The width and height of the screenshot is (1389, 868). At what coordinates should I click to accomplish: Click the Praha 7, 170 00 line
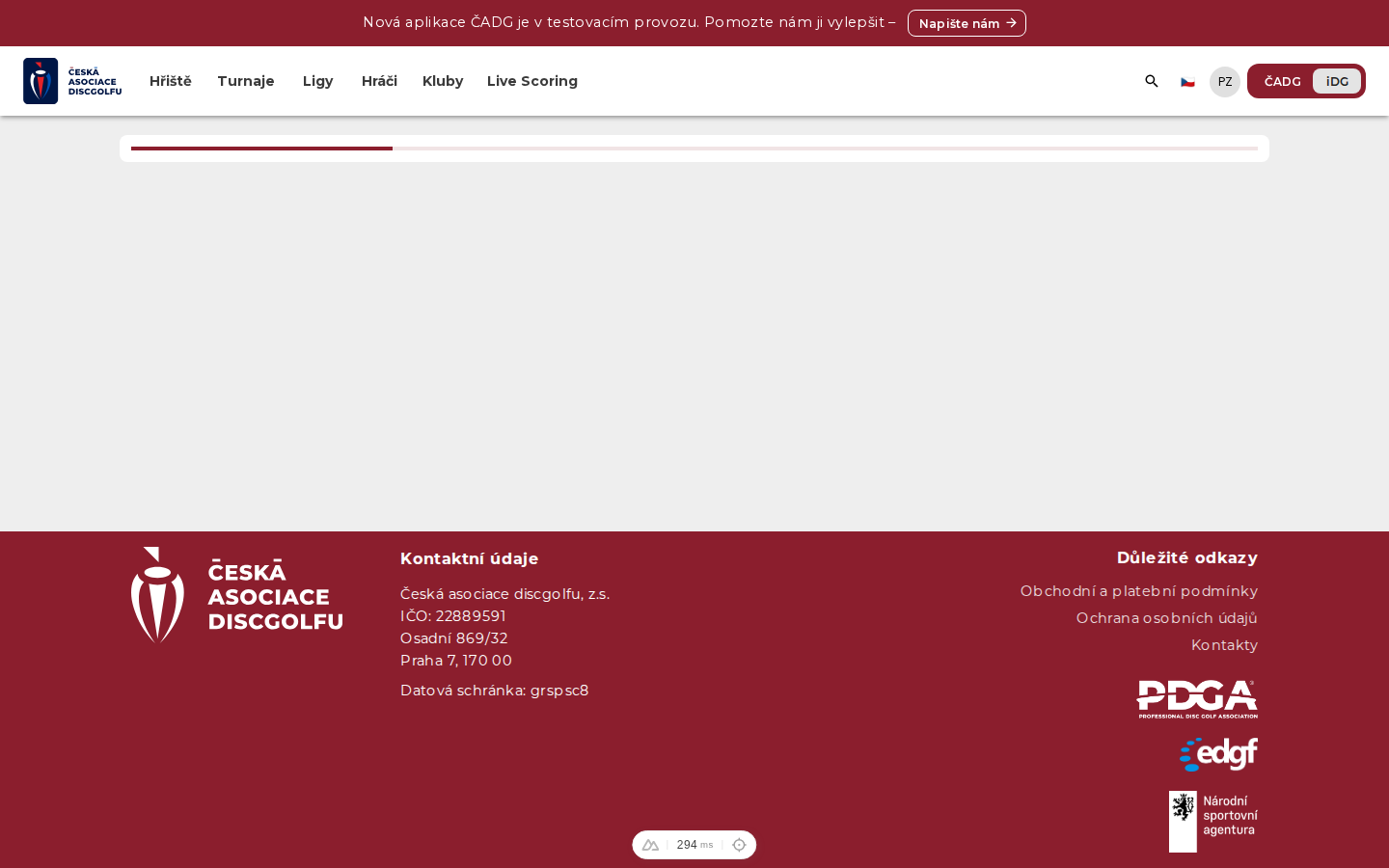tap(456, 661)
